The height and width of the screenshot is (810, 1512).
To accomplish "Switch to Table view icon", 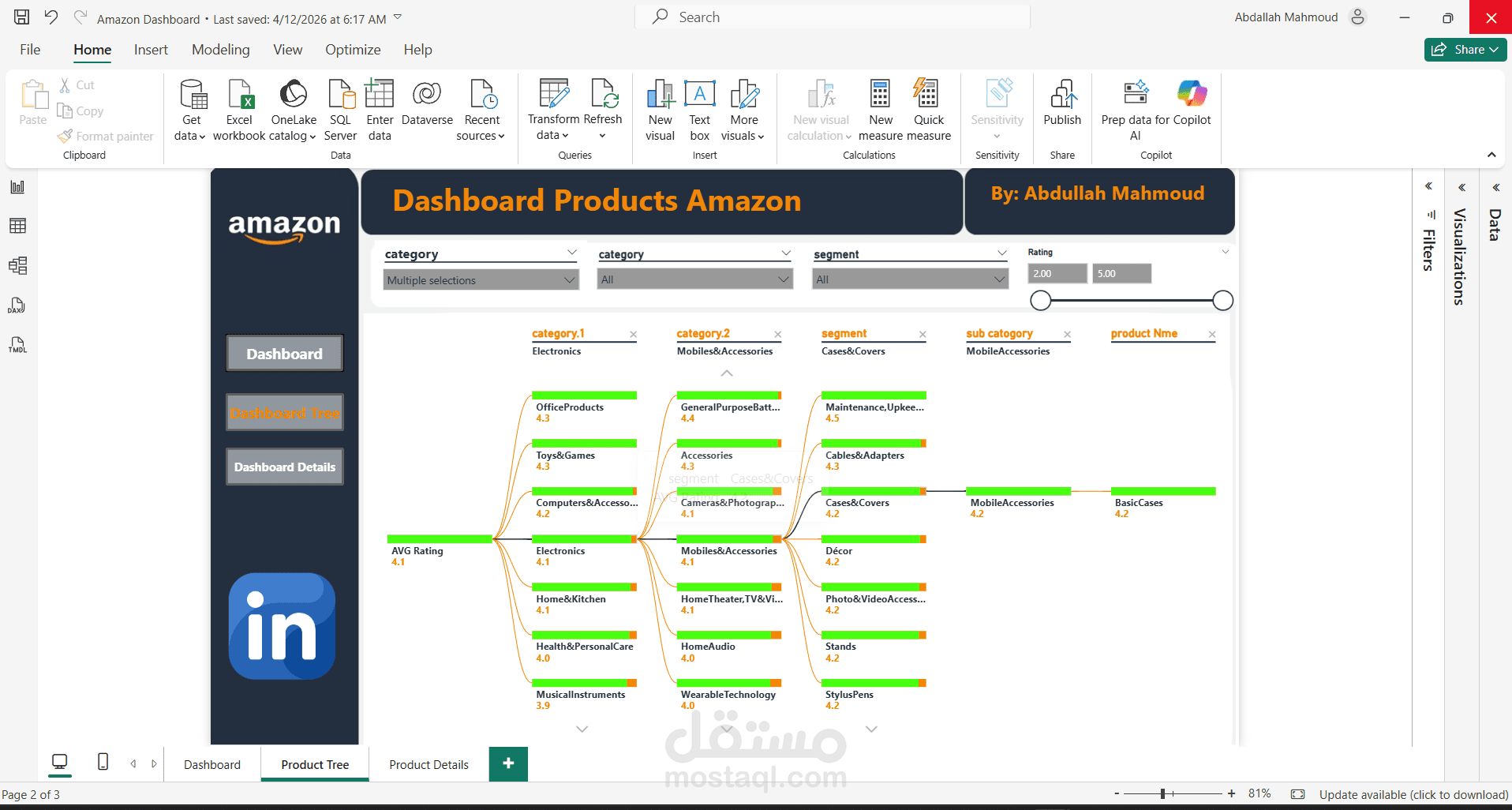I will [x=17, y=226].
